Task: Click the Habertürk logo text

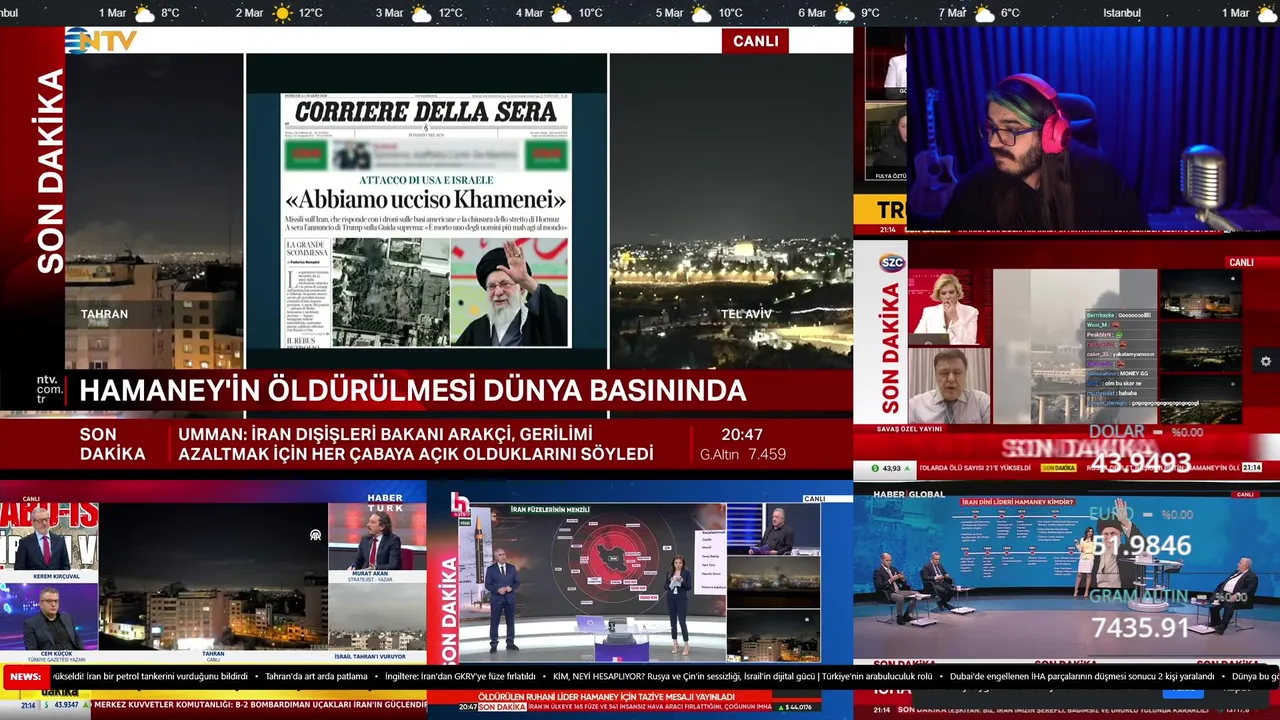Action: tap(385, 501)
